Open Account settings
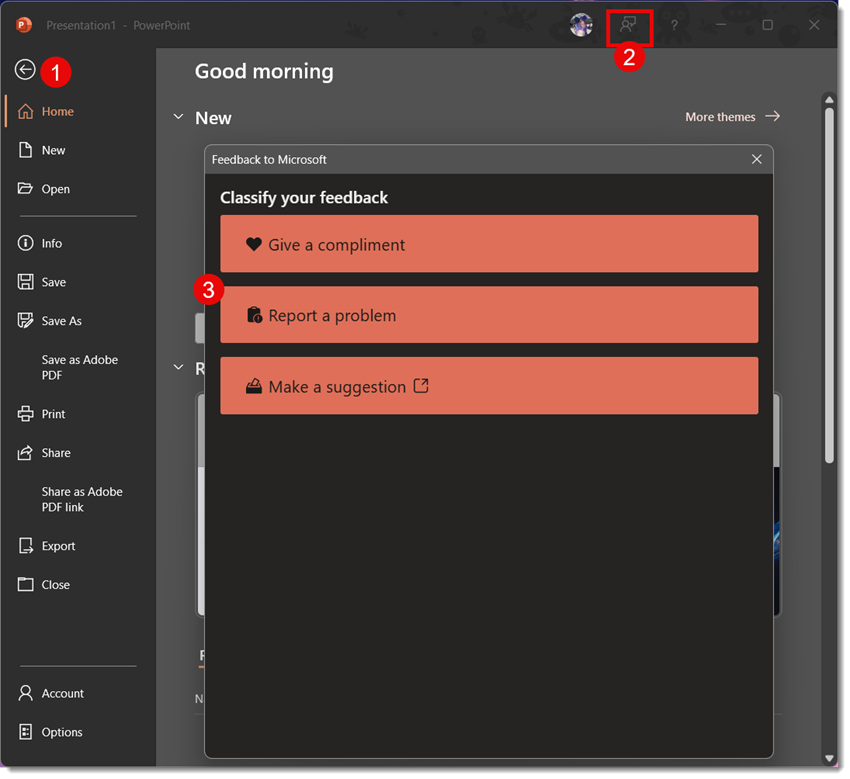The image size is (850, 779). pyautogui.click(x=62, y=693)
